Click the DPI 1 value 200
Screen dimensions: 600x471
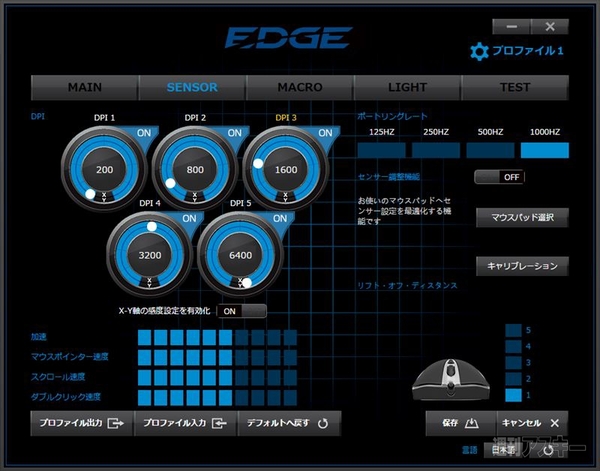[104, 169]
